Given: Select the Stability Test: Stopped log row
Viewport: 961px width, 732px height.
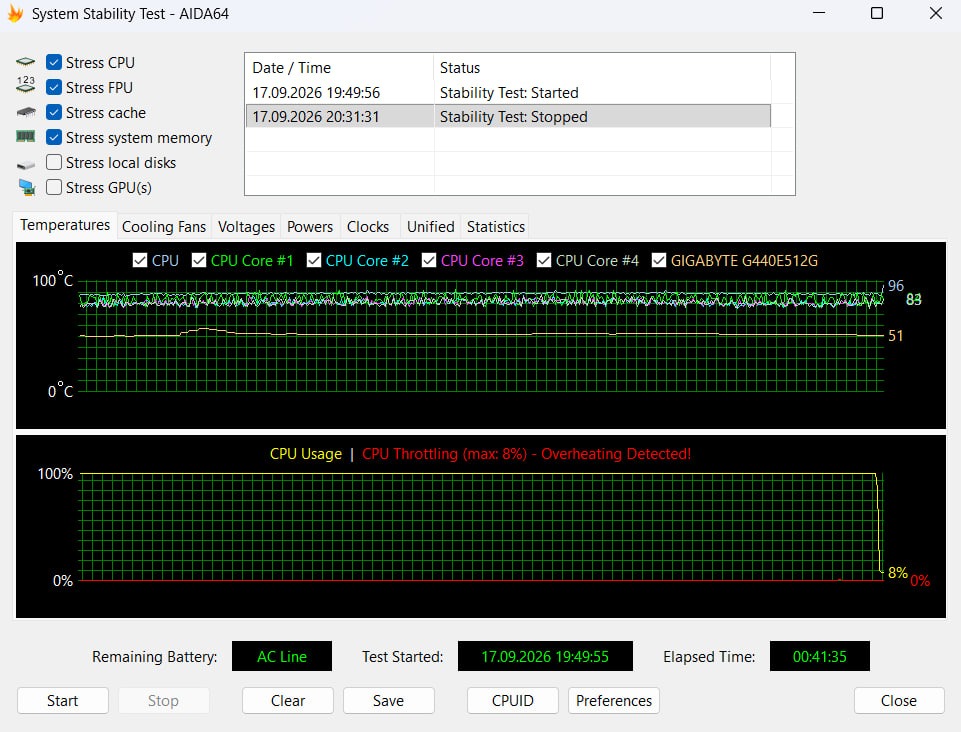Looking at the screenshot, I should tap(508, 116).
